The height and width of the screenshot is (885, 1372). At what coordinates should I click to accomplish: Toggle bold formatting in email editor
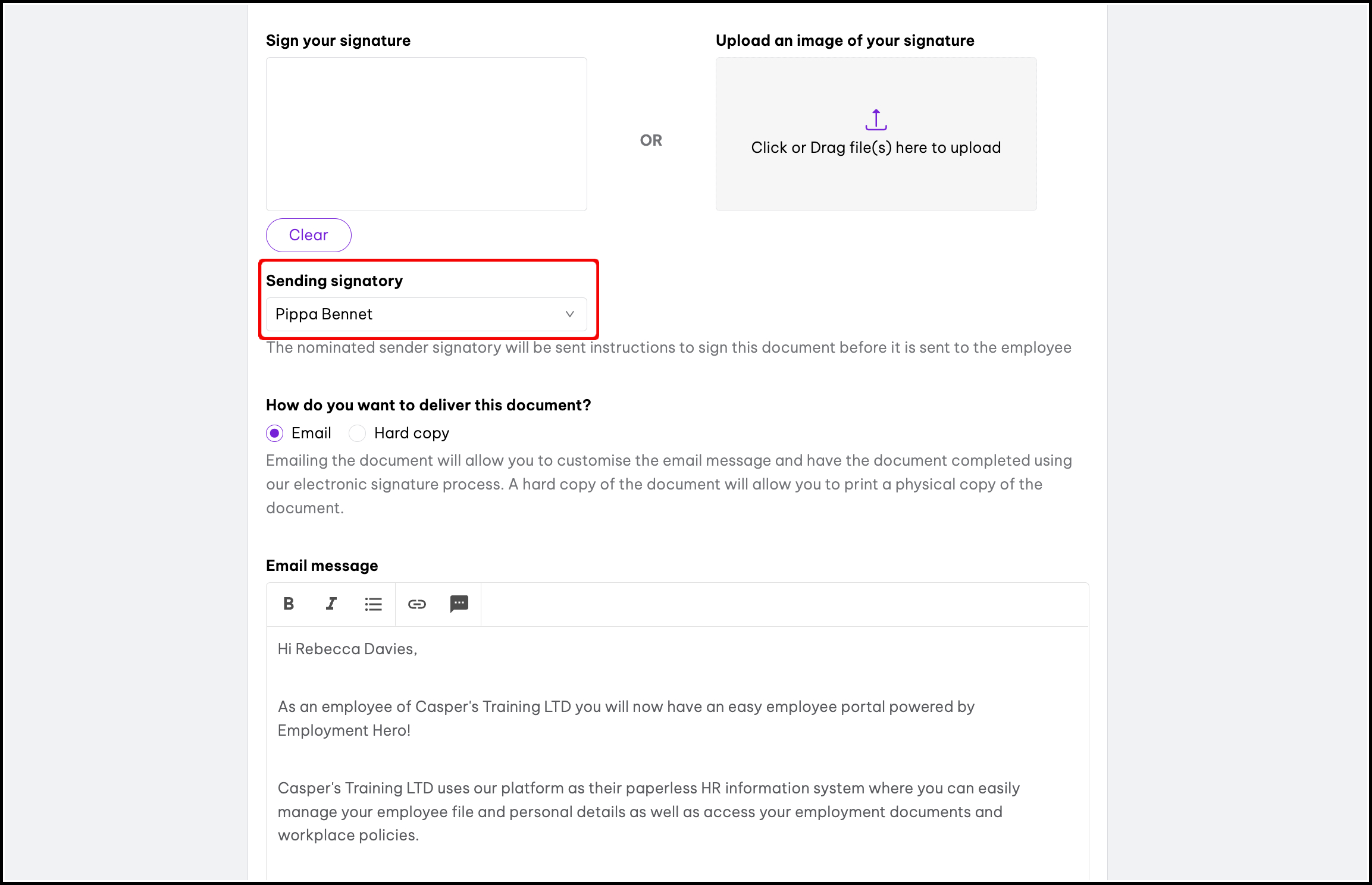[288, 604]
